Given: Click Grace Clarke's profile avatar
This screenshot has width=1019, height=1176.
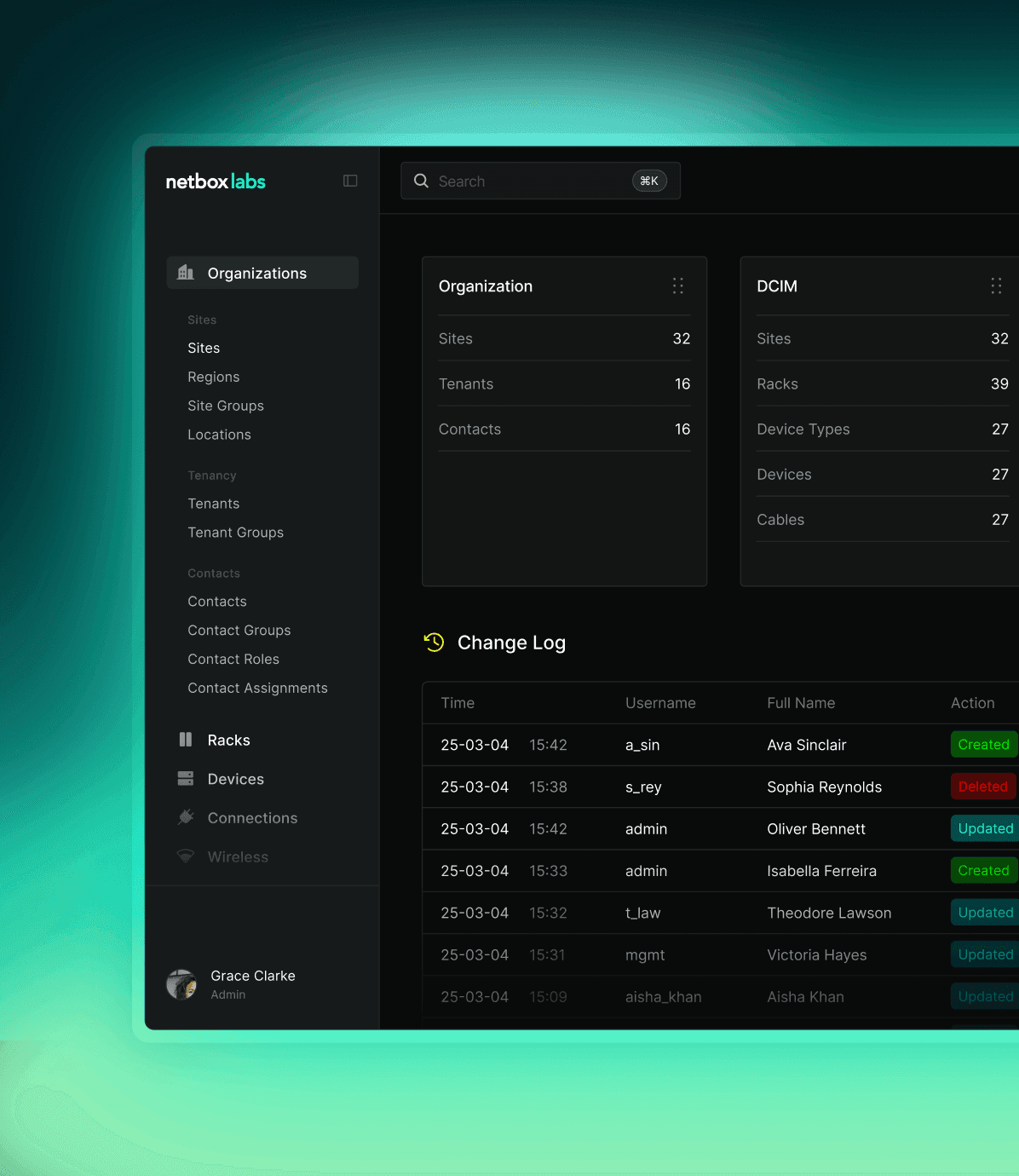Looking at the screenshot, I should [x=181, y=984].
